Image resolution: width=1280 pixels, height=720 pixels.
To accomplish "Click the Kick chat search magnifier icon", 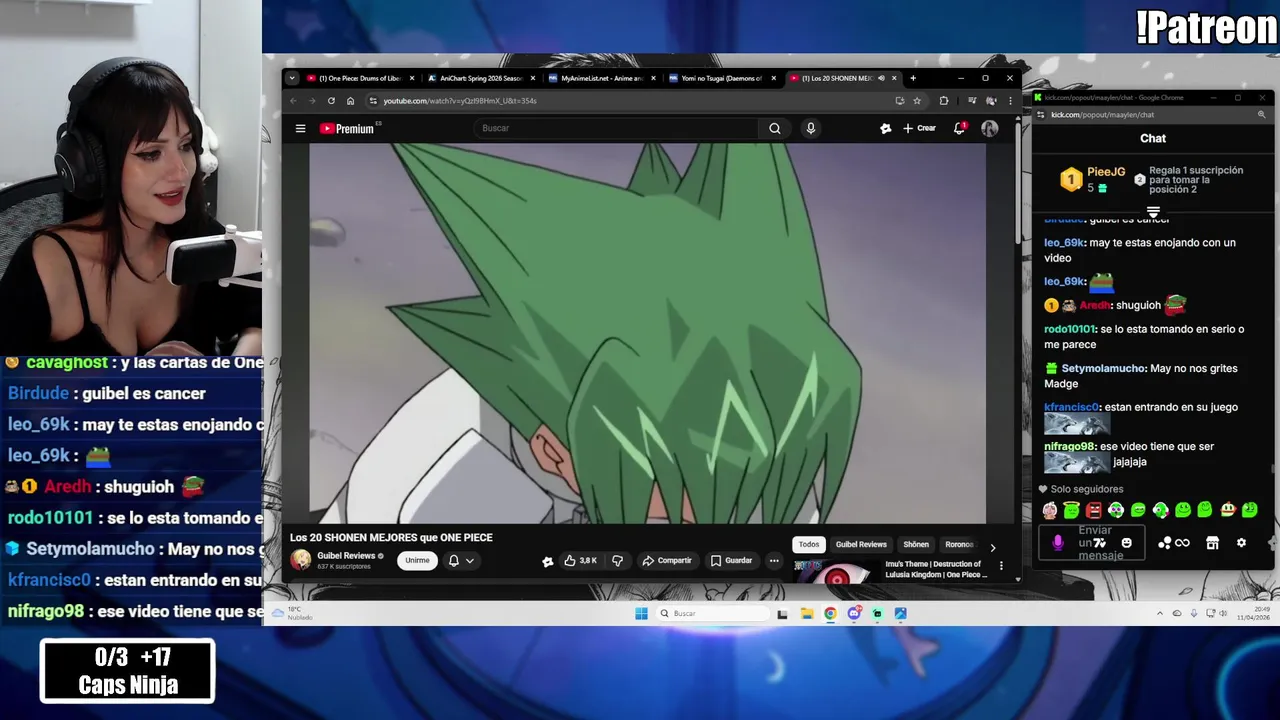I will tap(1261, 115).
